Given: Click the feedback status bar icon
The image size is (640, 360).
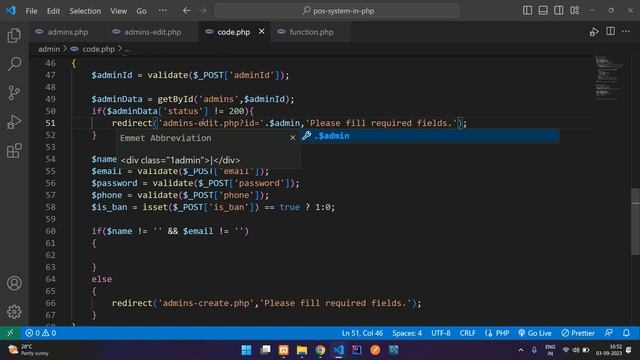Looking at the screenshot, I should pos(609,333).
